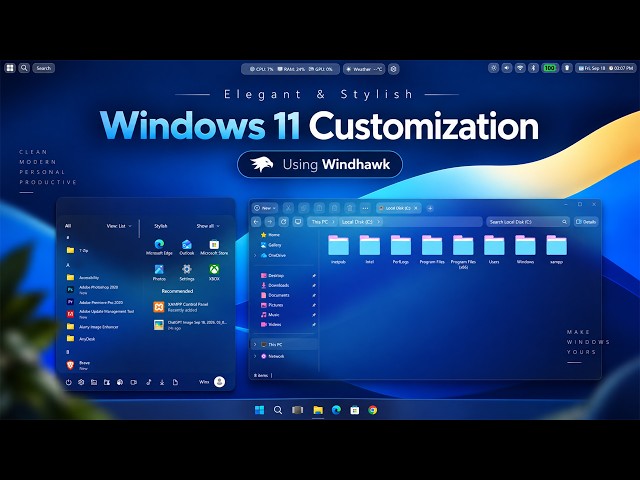Open the Settings tile in Start menu pinned apps
This screenshot has width=640, height=480.
(x=187, y=272)
